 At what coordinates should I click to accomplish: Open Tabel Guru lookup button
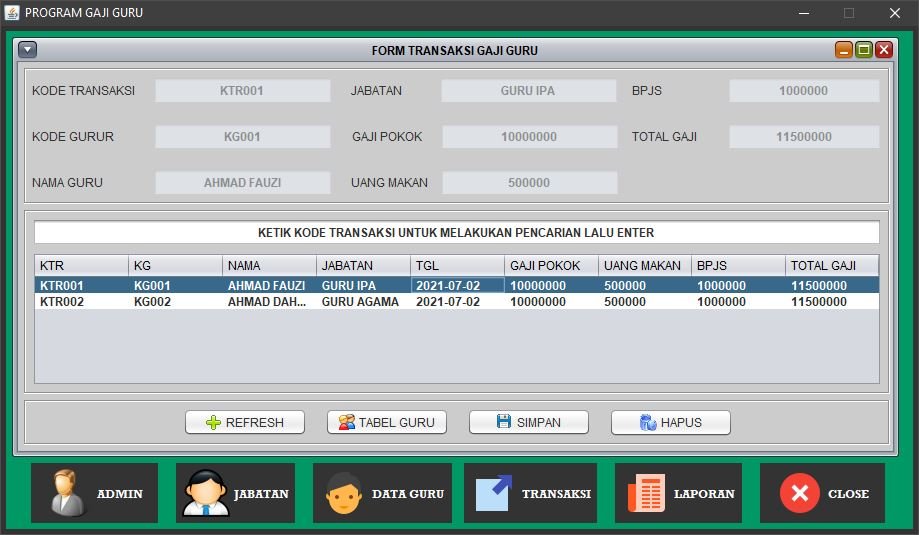click(x=386, y=422)
